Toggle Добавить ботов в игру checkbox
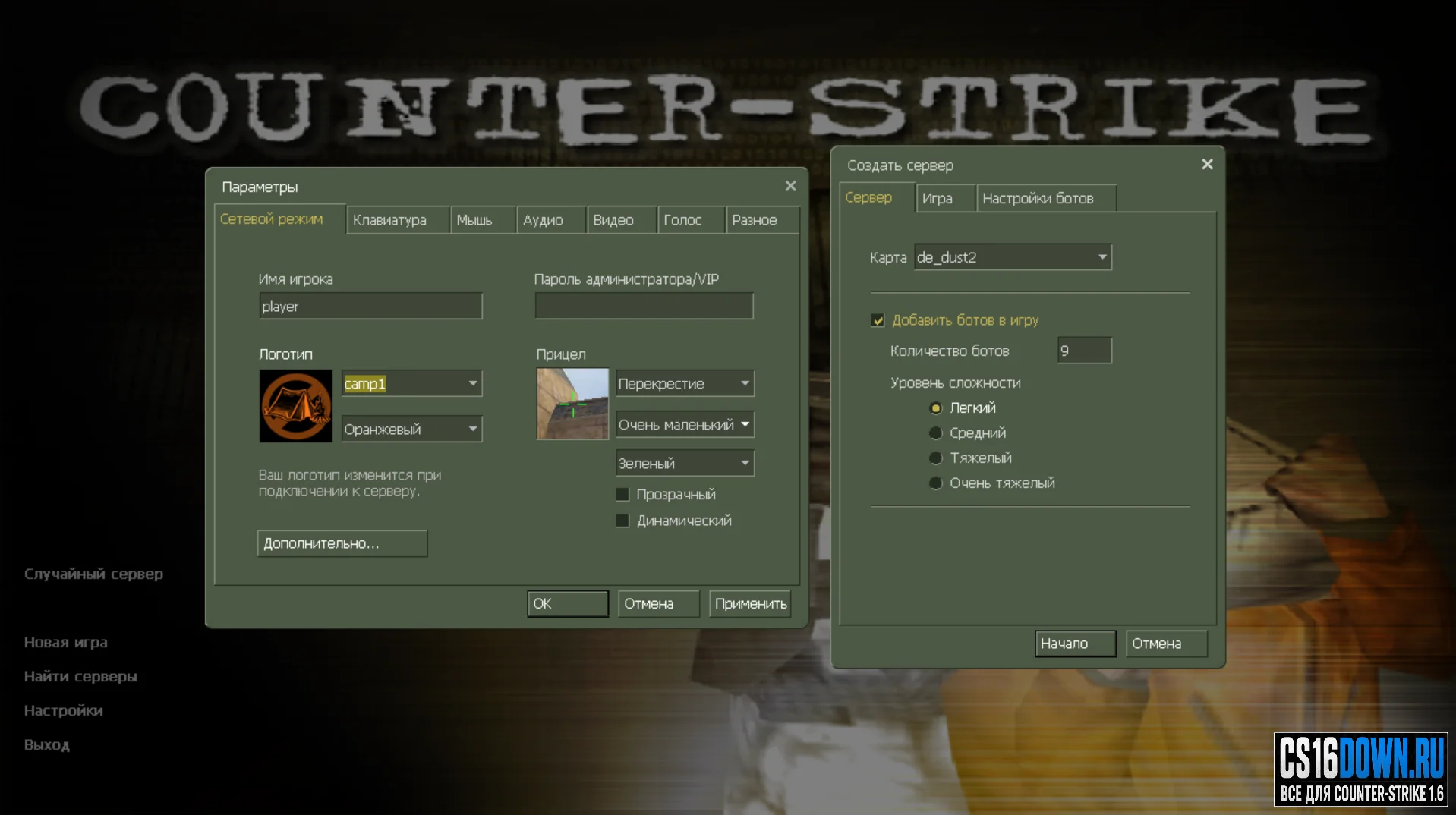The image size is (1456, 815). click(878, 320)
